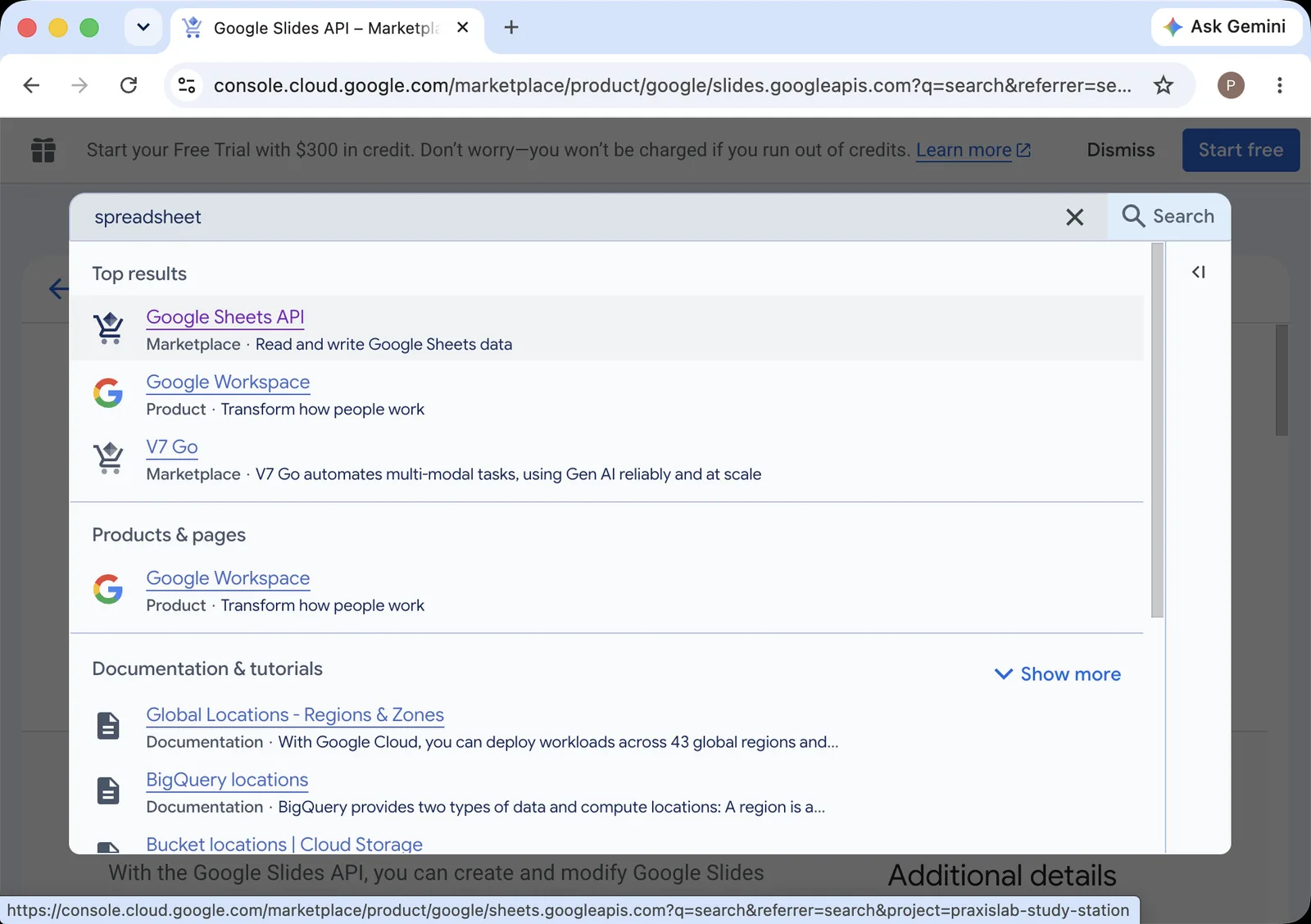Select the Google Slides API – Marketplace tab
Image resolution: width=1311 pixels, height=924 pixels.
coord(326,28)
